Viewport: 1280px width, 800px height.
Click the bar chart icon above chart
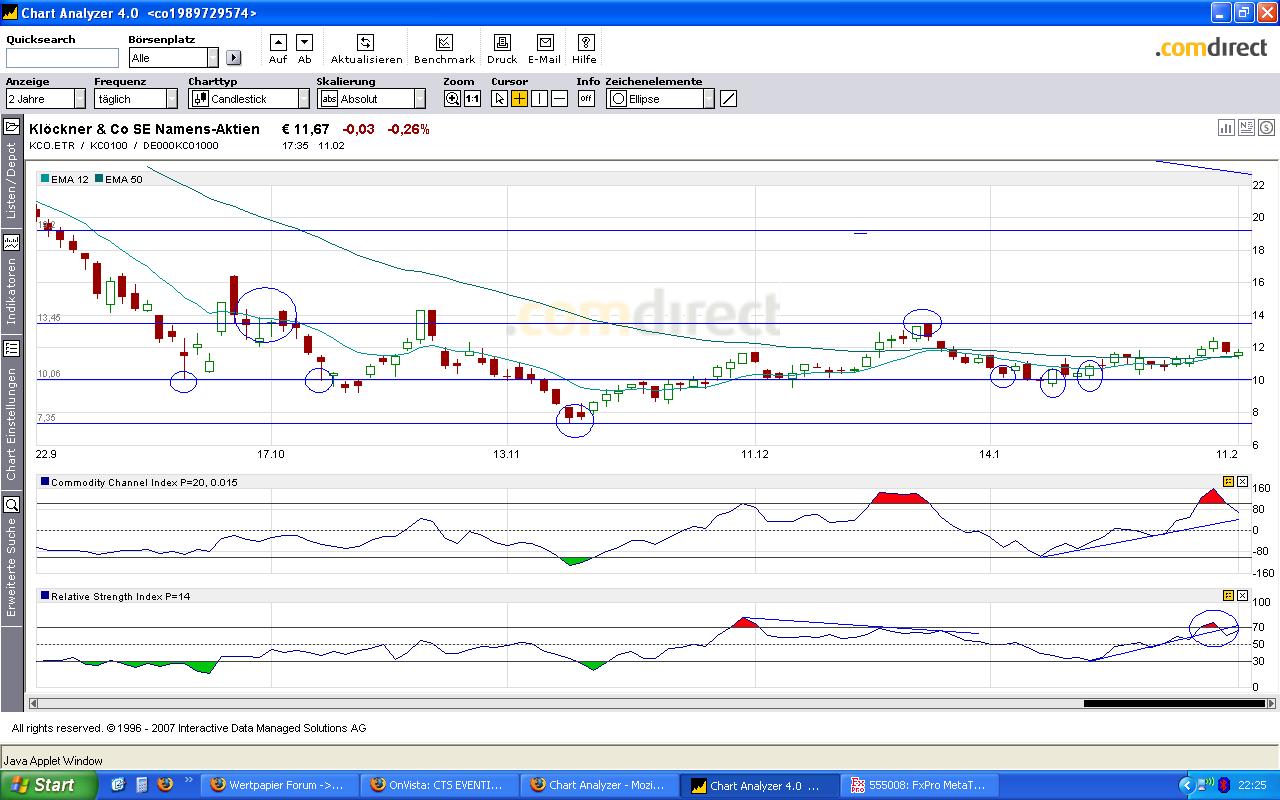(x=1226, y=127)
